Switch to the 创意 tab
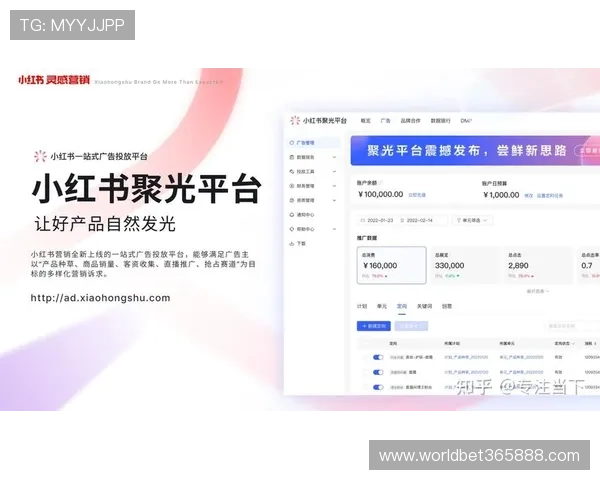This screenshot has height=480, width=600. pyautogui.click(x=447, y=306)
